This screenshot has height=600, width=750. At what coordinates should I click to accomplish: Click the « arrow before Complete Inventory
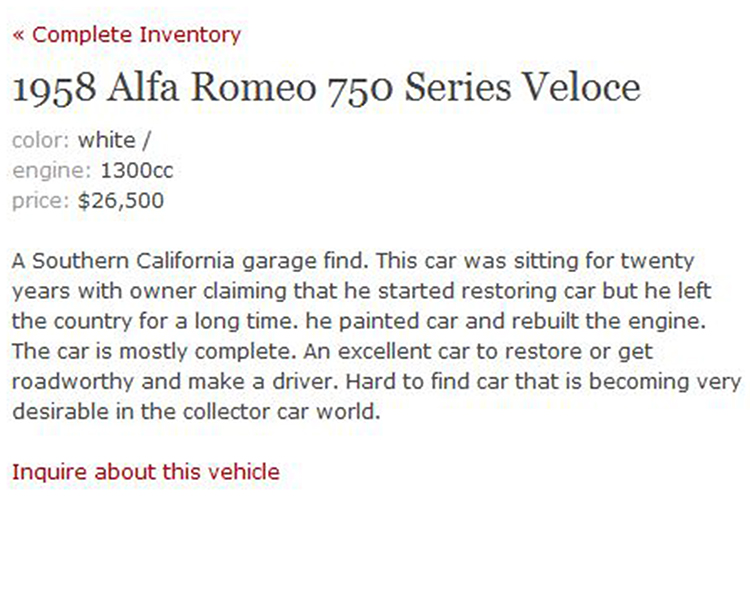click(x=18, y=35)
